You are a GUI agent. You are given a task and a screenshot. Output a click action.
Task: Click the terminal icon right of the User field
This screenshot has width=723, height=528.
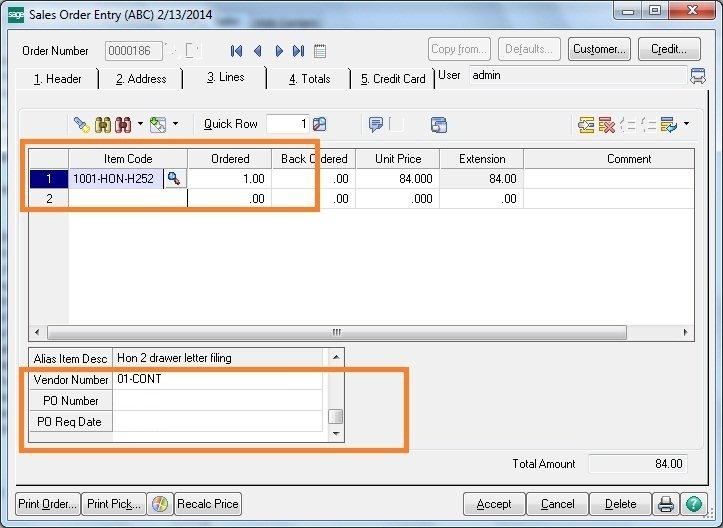pos(698,76)
